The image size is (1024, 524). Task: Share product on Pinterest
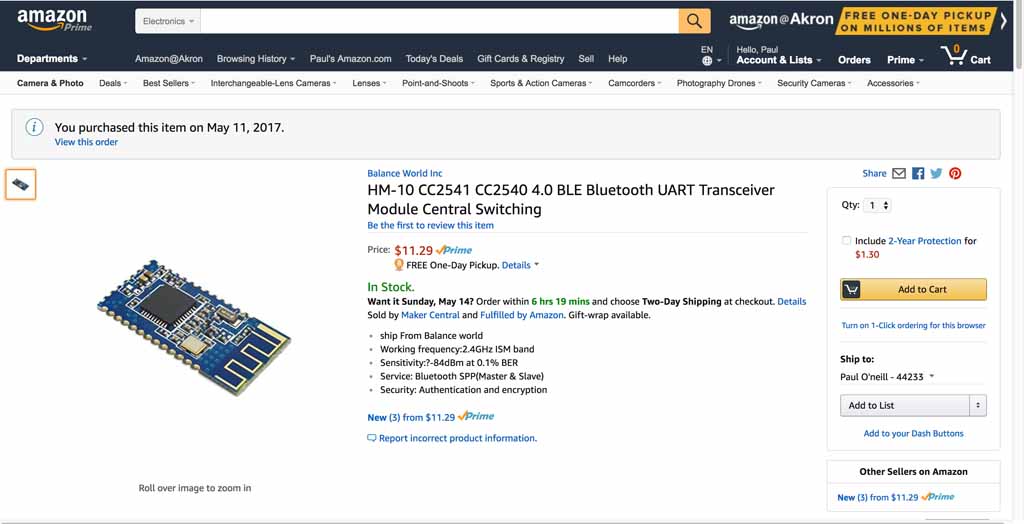(955, 173)
